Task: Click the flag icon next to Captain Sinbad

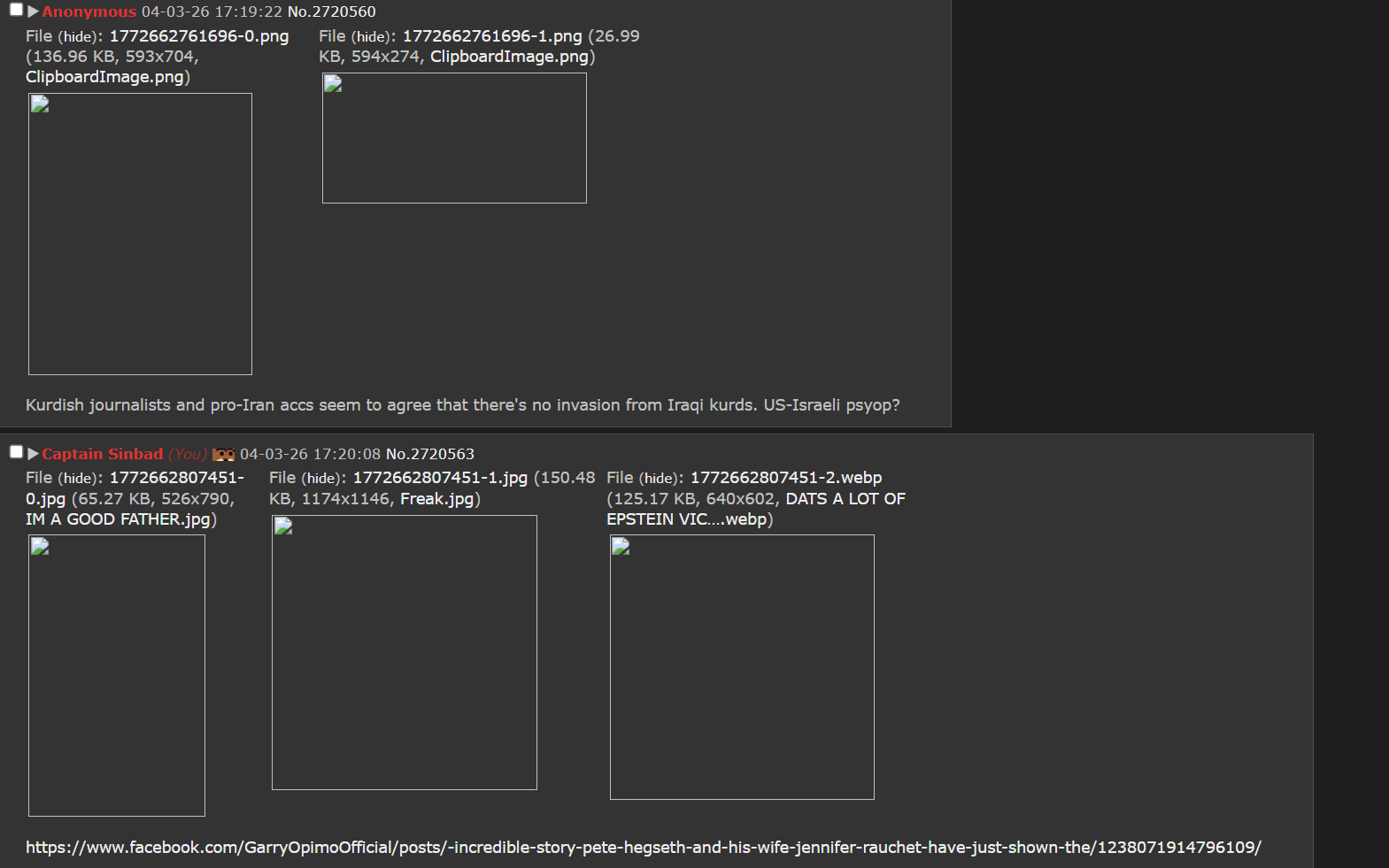Action: click(x=223, y=455)
